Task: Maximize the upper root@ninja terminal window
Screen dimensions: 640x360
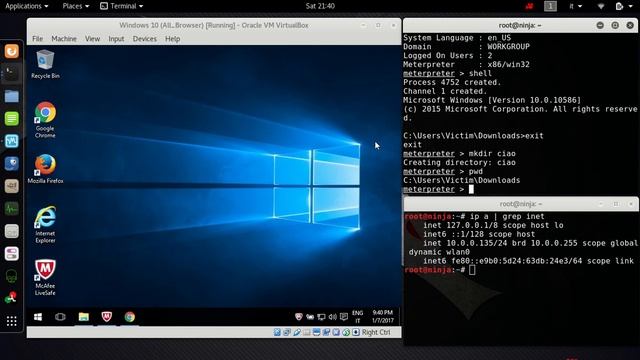Action: [615, 25]
